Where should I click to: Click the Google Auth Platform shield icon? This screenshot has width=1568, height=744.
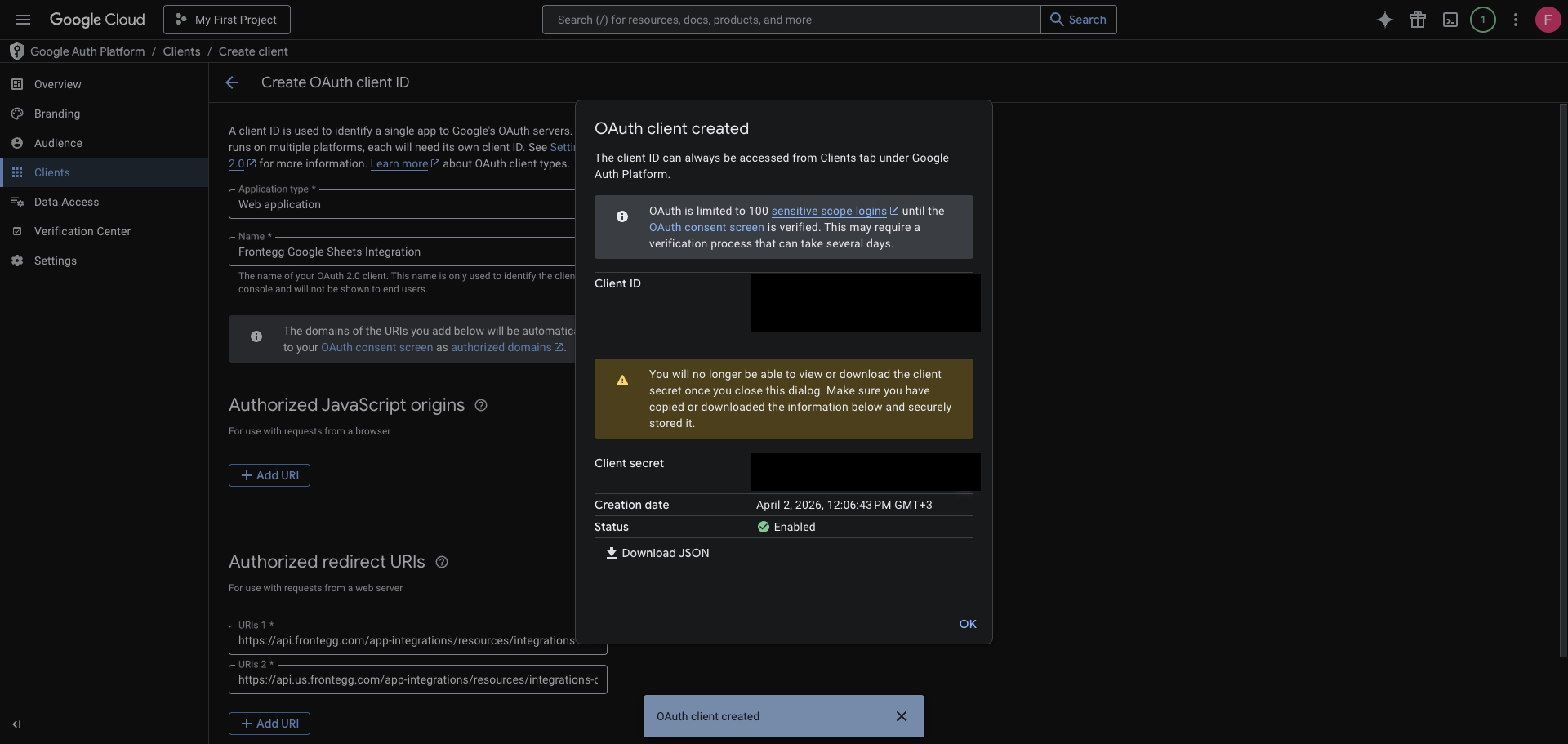coord(16,51)
